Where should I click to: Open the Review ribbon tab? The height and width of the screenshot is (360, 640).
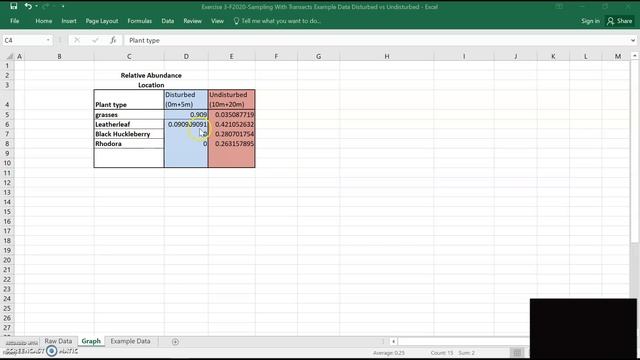coord(192,21)
